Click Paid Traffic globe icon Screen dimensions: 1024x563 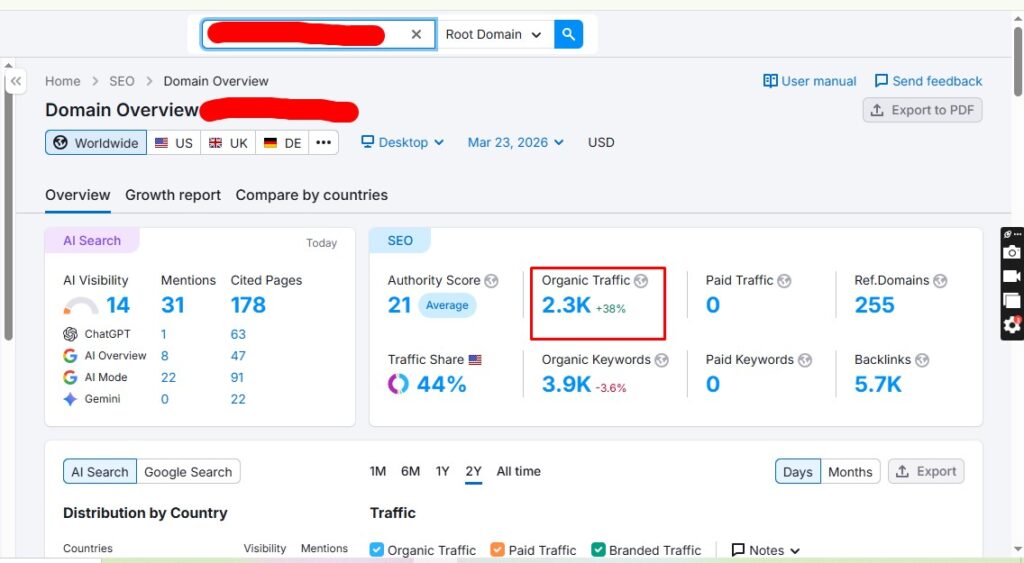point(784,281)
